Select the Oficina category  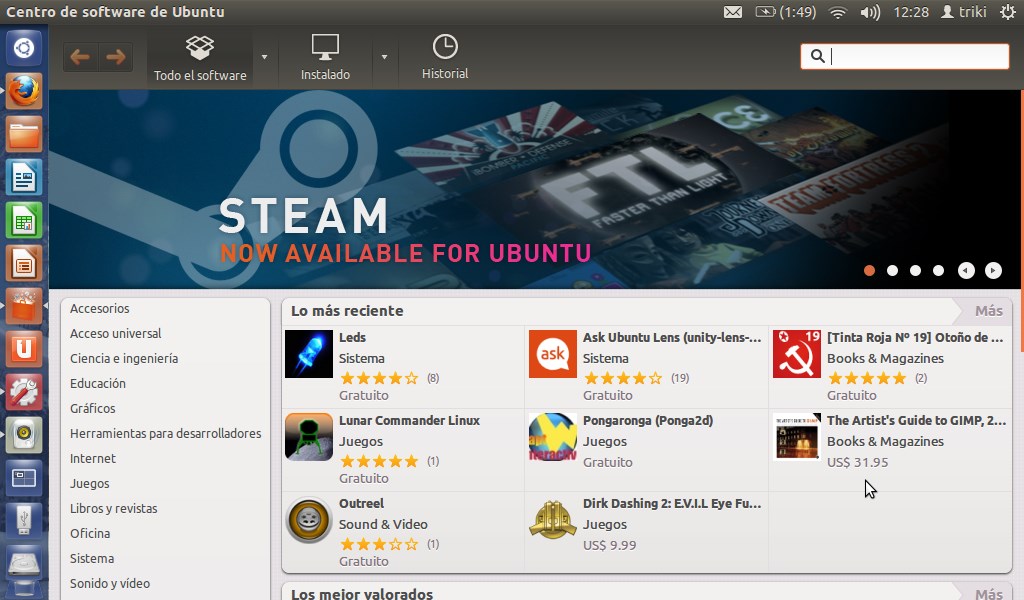click(90, 533)
